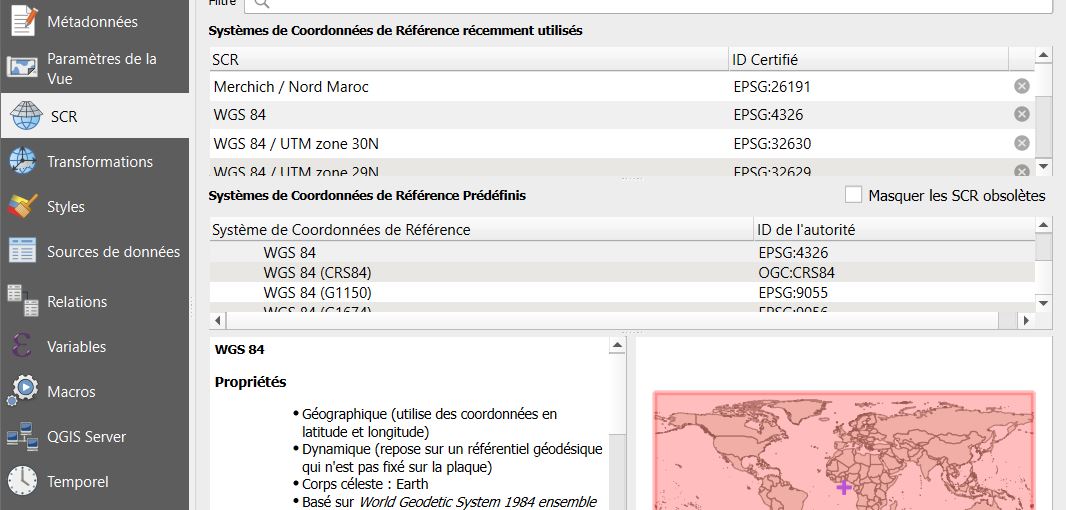Click the search magnifier icon in filter
This screenshot has width=1066, height=510.
click(x=261, y=3)
